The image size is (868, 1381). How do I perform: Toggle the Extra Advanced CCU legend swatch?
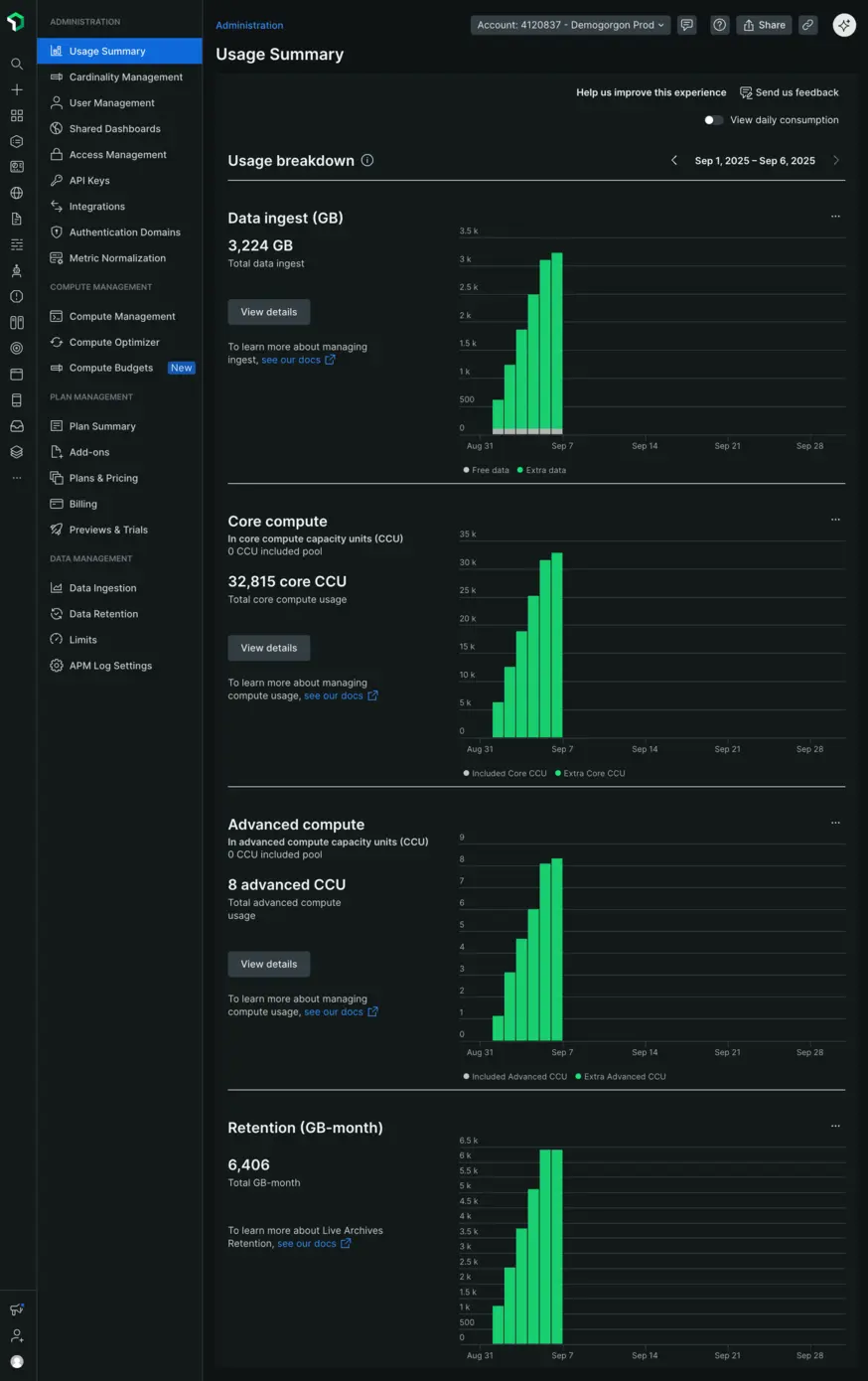click(579, 1076)
